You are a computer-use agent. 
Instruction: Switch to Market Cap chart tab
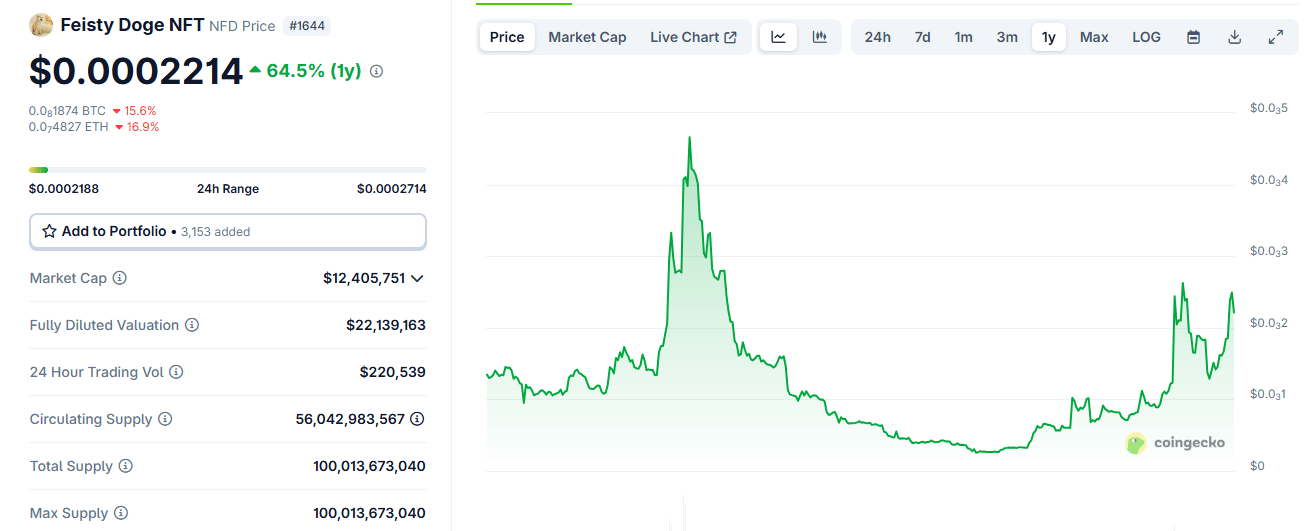pos(587,37)
